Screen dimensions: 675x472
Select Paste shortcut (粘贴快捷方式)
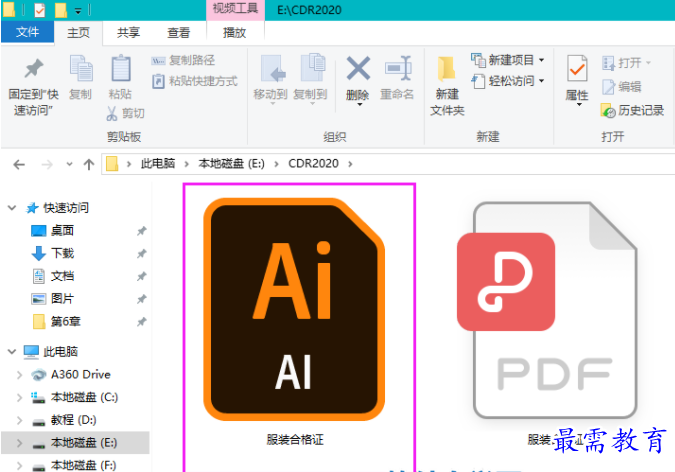coord(195,81)
